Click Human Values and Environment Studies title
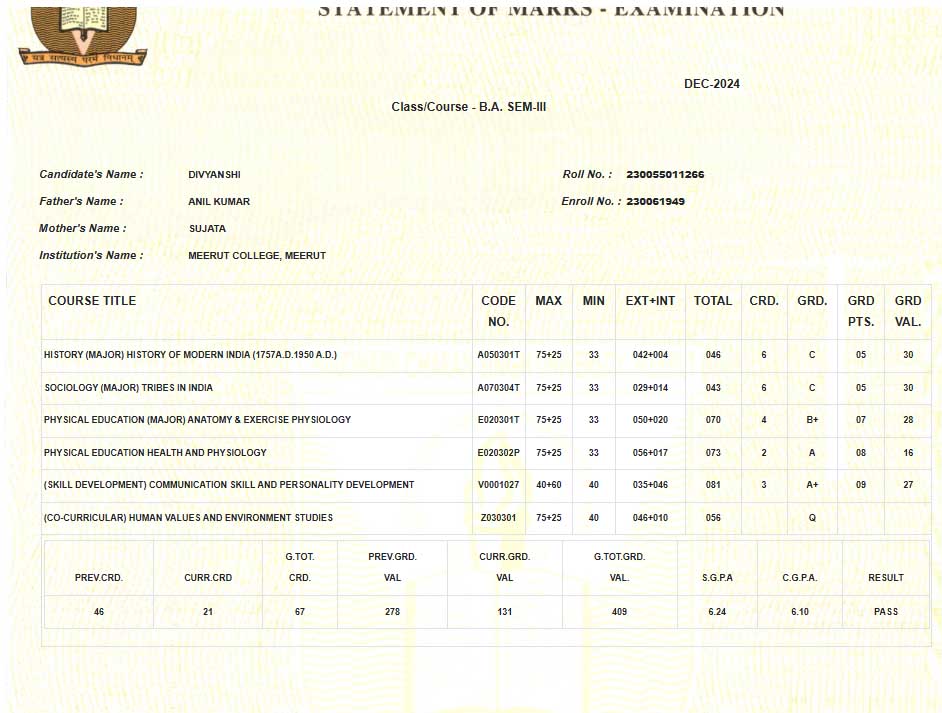The height and width of the screenshot is (713, 942). point(188,518)
